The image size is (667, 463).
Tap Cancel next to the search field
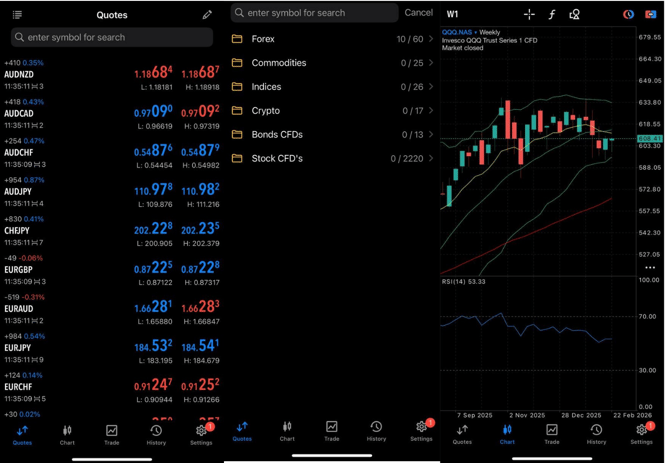419,13
